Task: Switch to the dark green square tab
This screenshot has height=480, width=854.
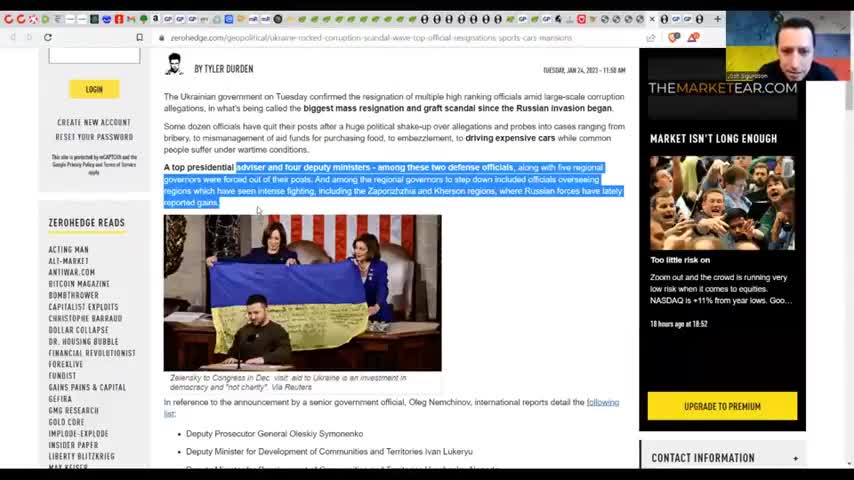Action: click(x=94, y=19)
